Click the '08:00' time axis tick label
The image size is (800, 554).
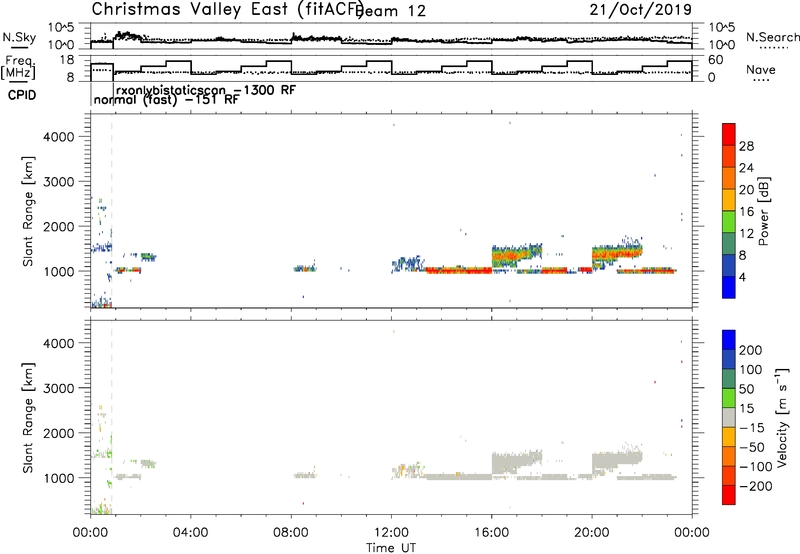[291, 533]
